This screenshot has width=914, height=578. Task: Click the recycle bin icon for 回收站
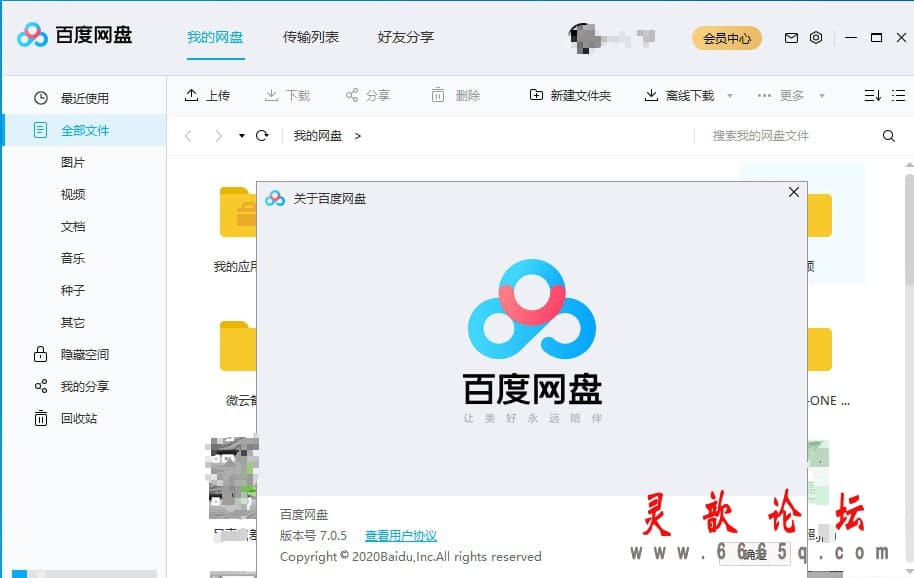(41, 418)
